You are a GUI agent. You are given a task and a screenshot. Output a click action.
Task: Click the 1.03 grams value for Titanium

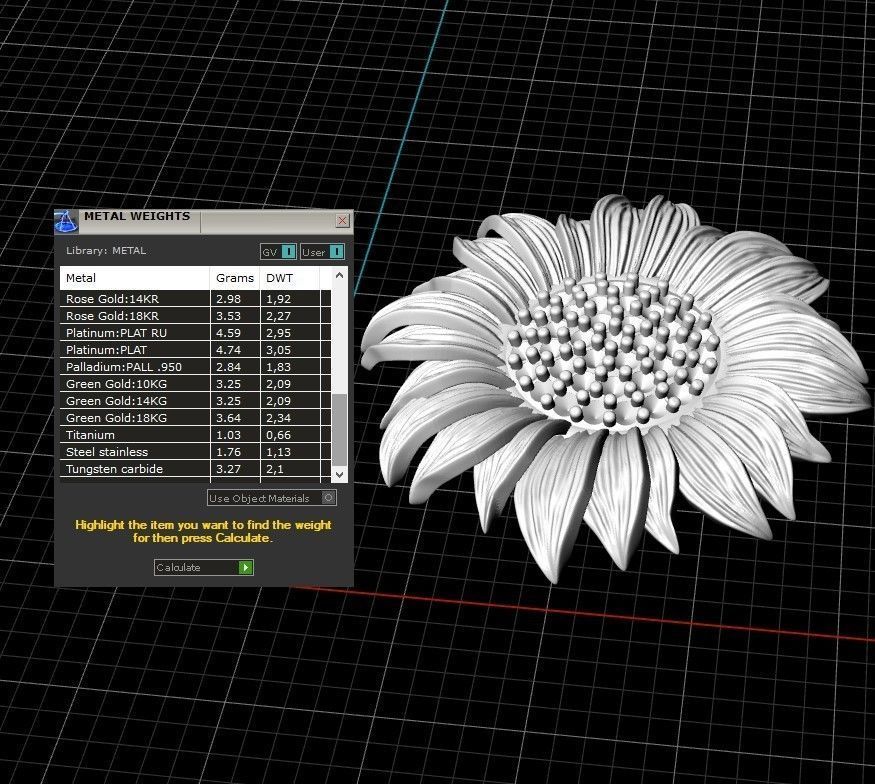point(228,435)
